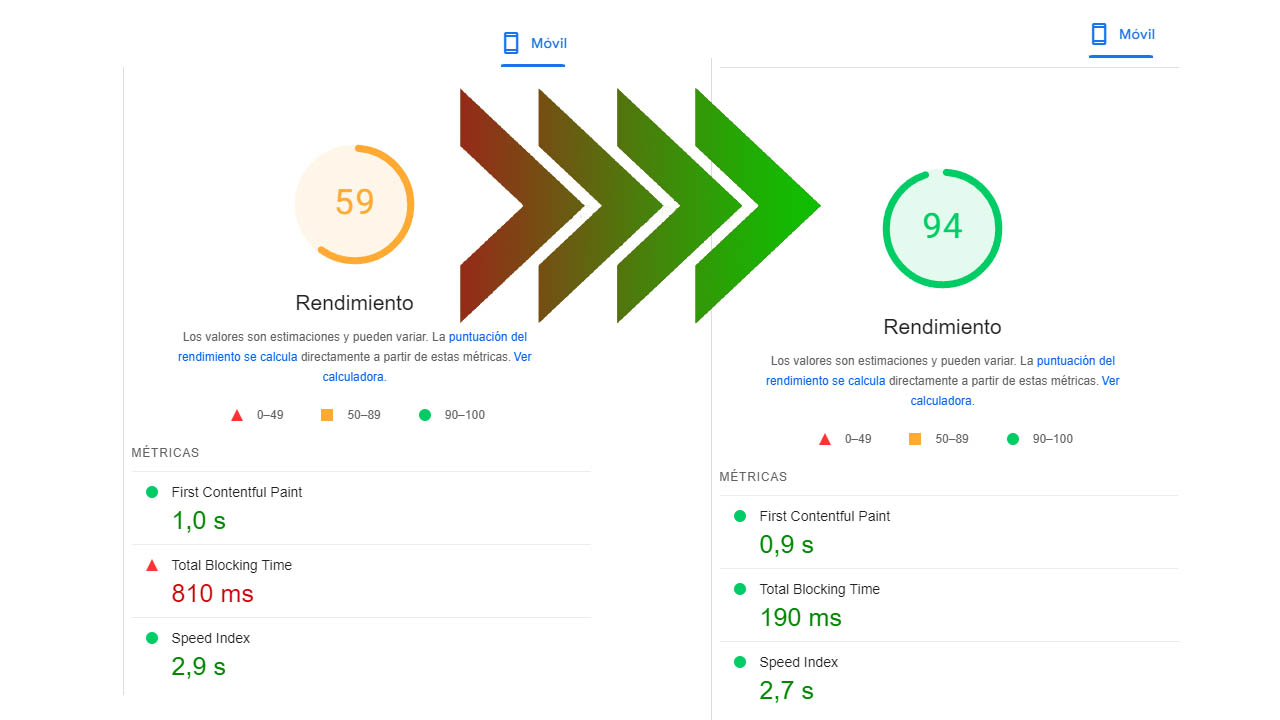Click the green dot next to 2,9 s Speed Index

coord(152,638)
